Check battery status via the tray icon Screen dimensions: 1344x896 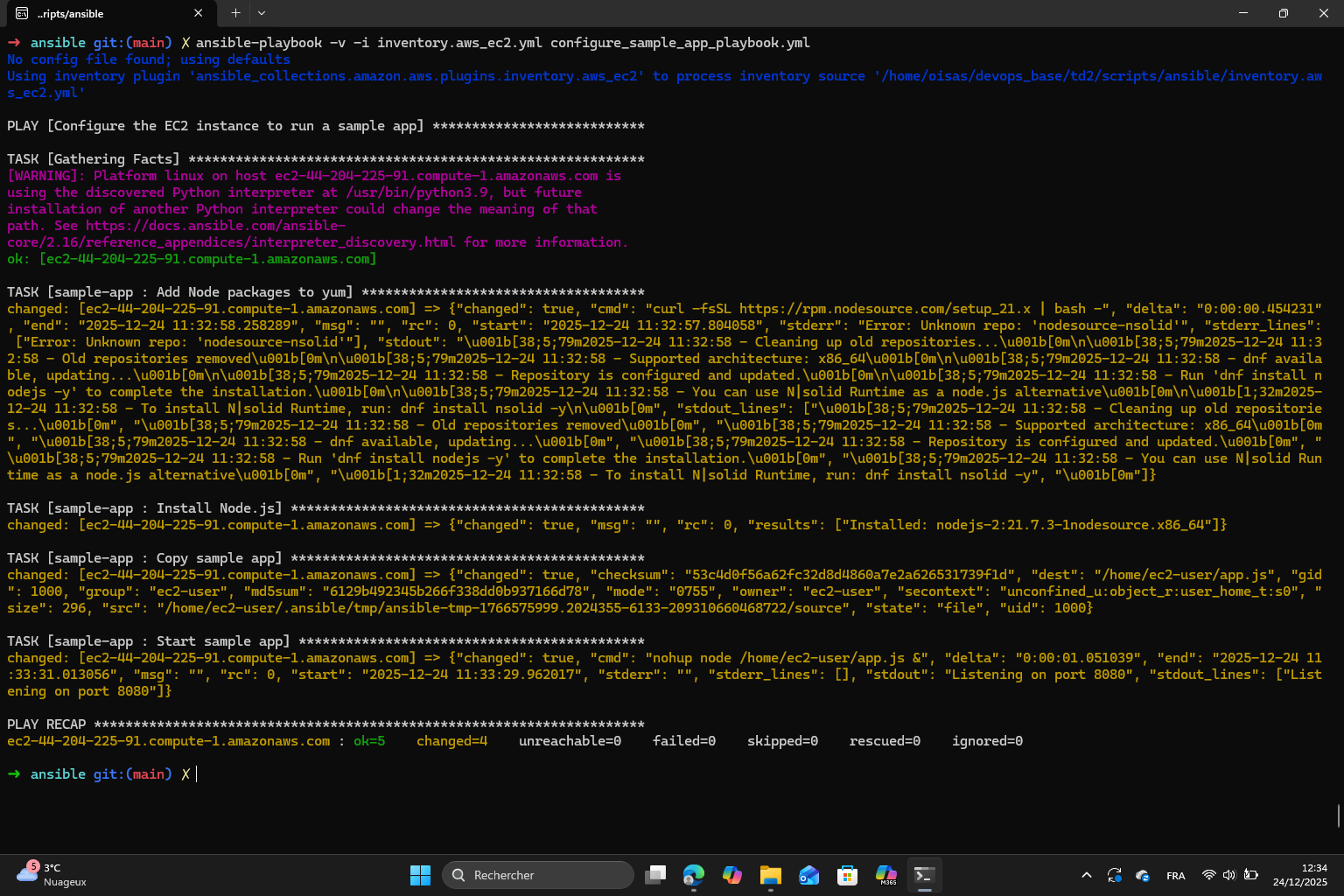pyautogui.click(x=1251, y=874)
